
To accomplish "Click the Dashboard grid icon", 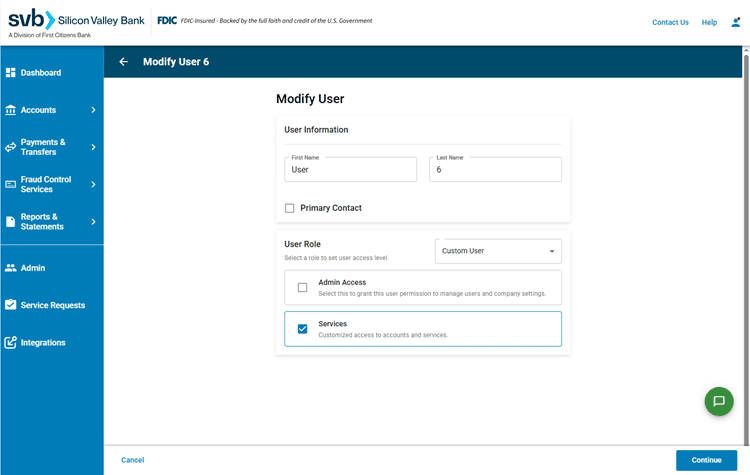I will 11,73.
